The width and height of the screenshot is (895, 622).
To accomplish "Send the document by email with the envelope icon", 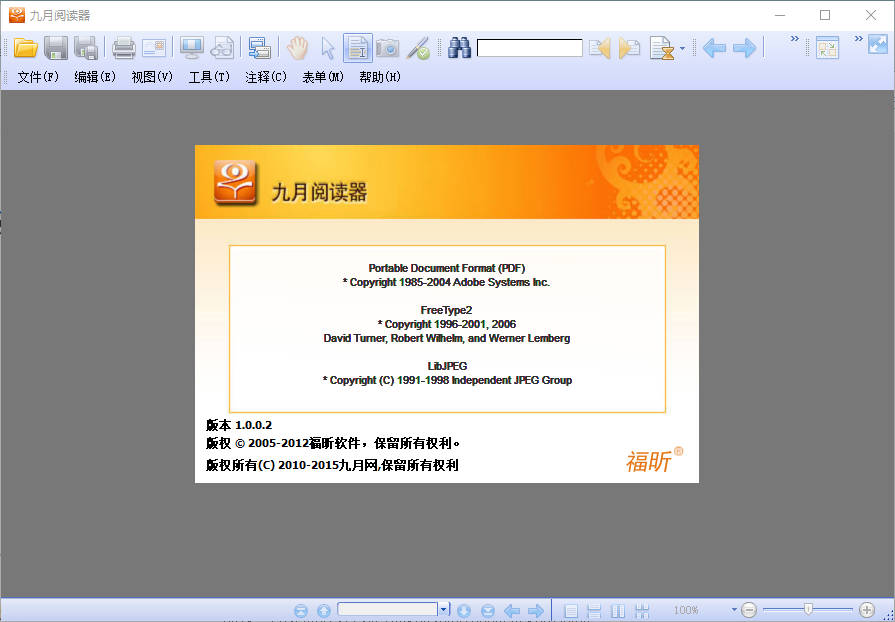I will 154,48.
